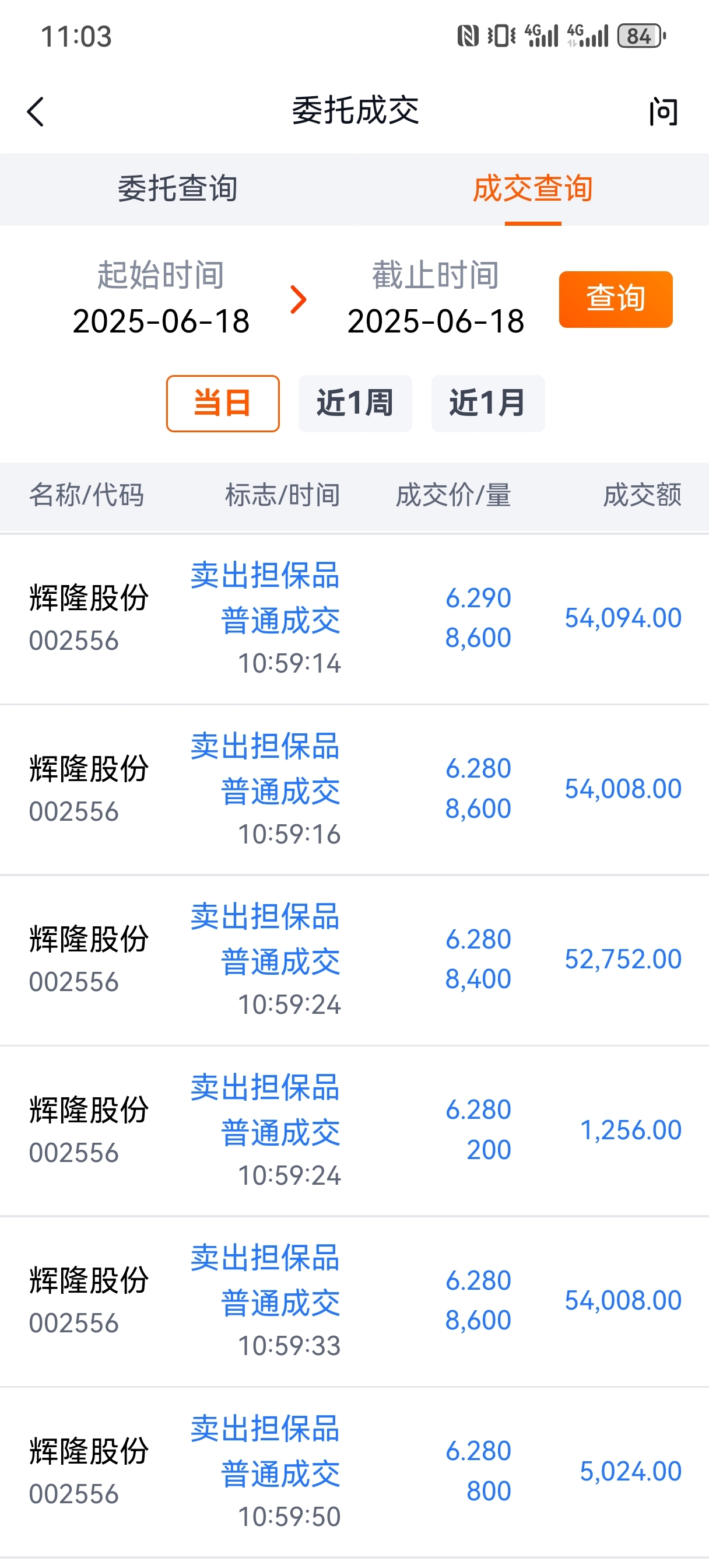This screenshot has width=709, height=1568.
Task: Open the 截止时间 date picker
Action: point(436,298)
